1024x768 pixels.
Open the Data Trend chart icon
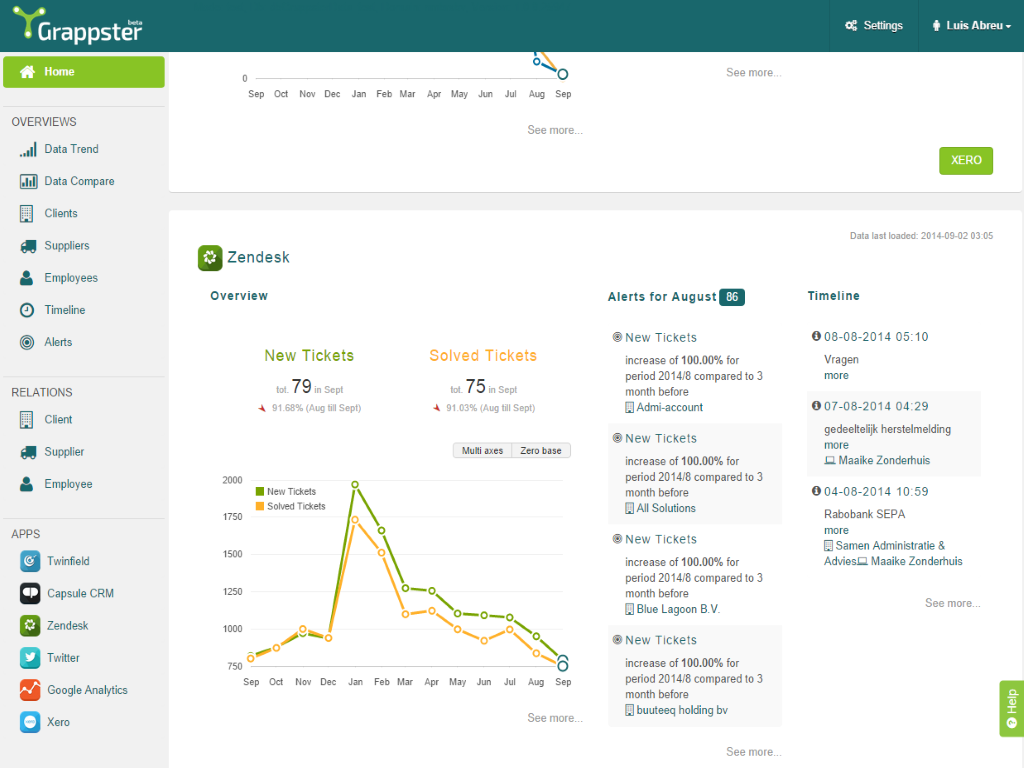(x=28, y=149)
